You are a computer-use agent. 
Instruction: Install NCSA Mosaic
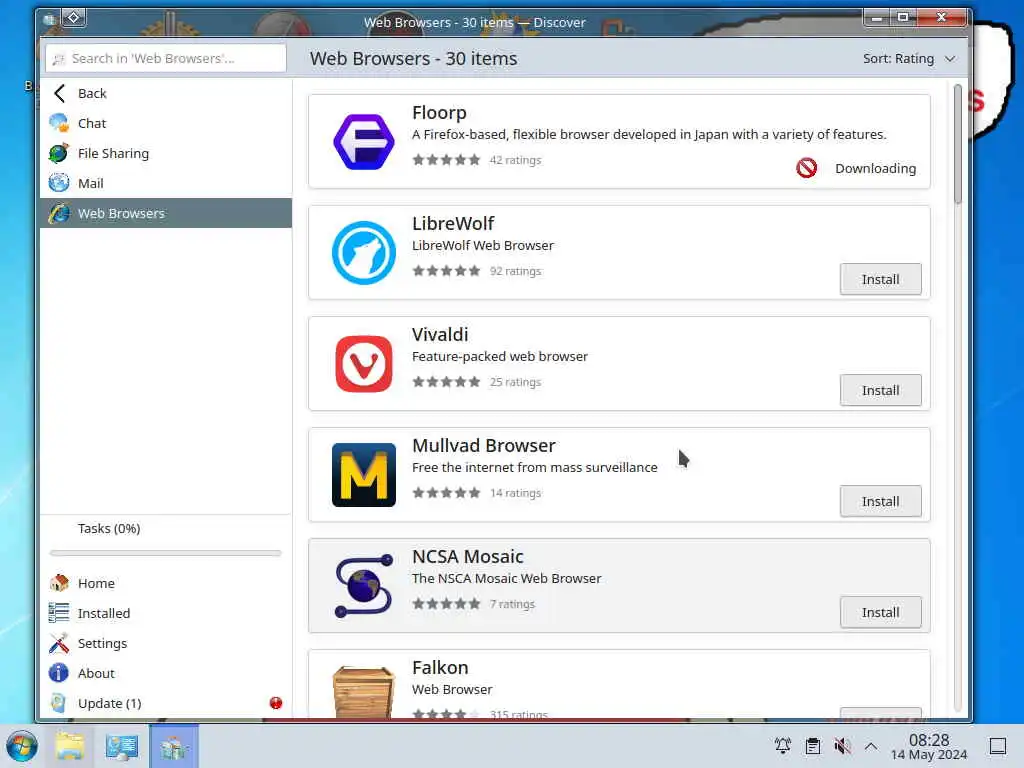(x=880, y=612)
